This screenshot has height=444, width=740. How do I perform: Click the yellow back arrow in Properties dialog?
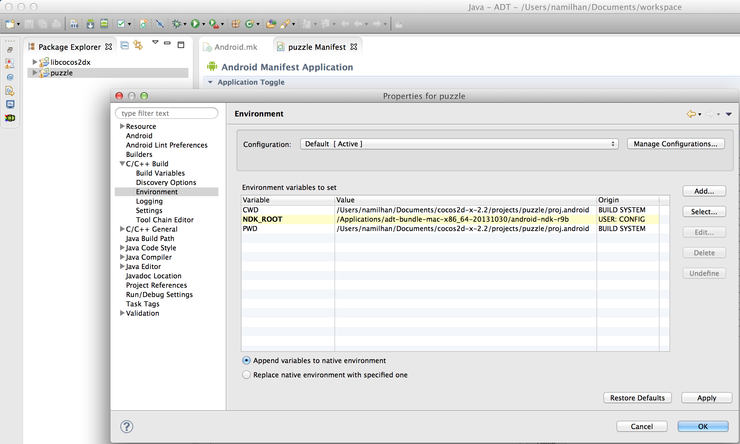tap(691, 114)
